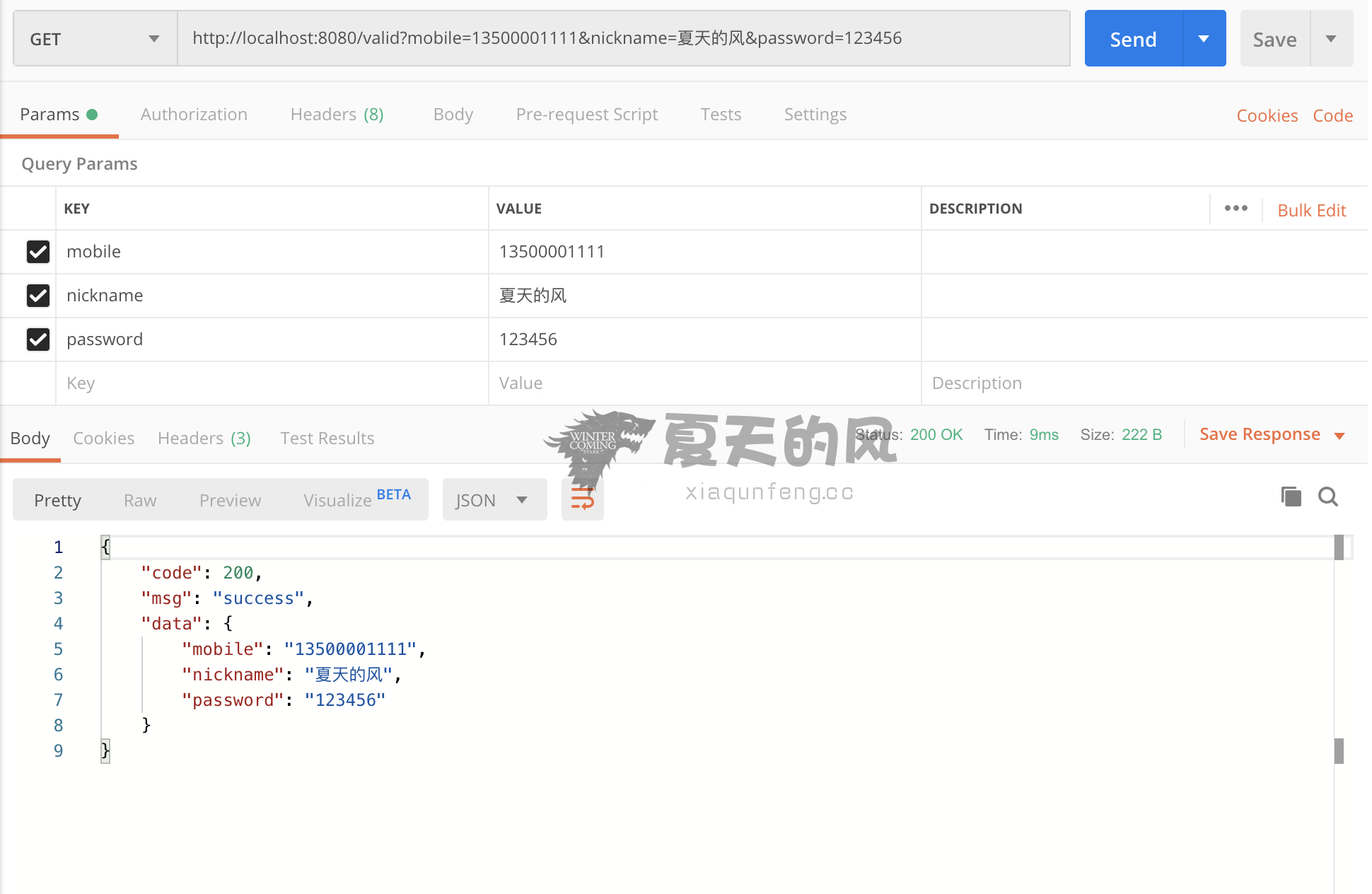Click the 123456 value cell

704,339
